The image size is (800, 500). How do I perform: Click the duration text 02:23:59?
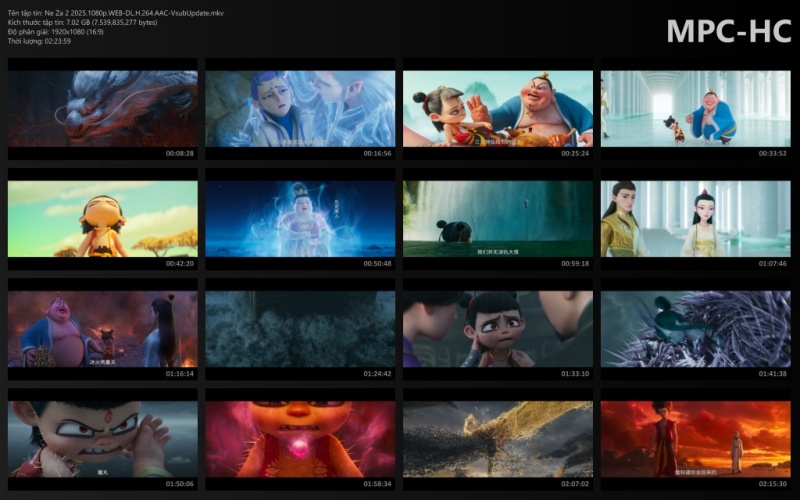coord(58,41)
